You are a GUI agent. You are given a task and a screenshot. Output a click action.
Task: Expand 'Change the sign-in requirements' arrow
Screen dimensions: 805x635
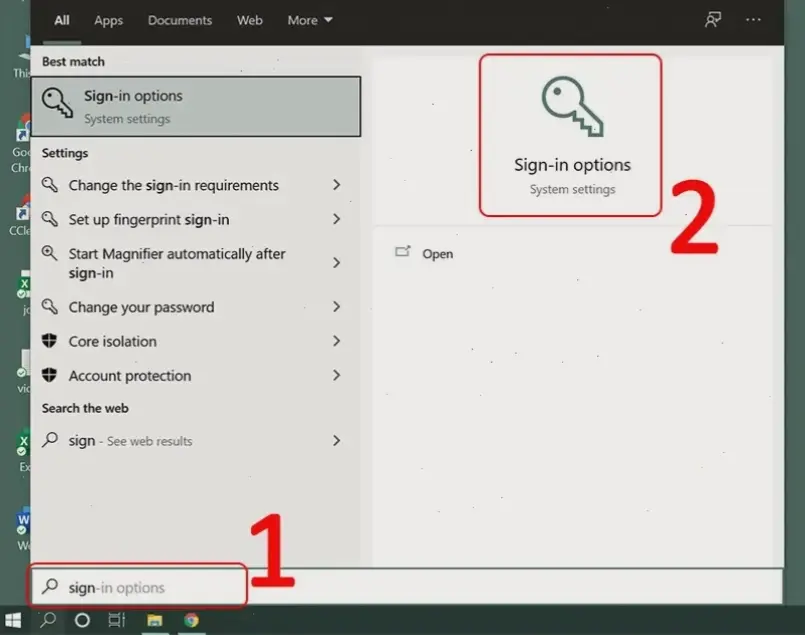336,185
